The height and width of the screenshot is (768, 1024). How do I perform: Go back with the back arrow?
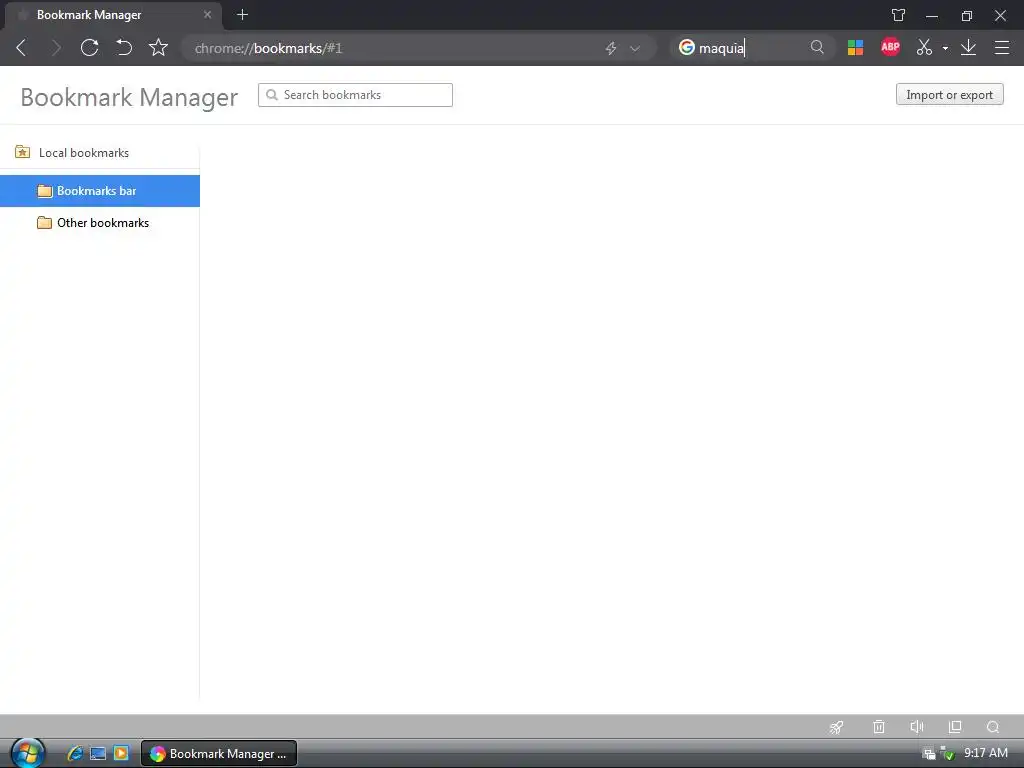pyautogui.click(x=22, y=48)
